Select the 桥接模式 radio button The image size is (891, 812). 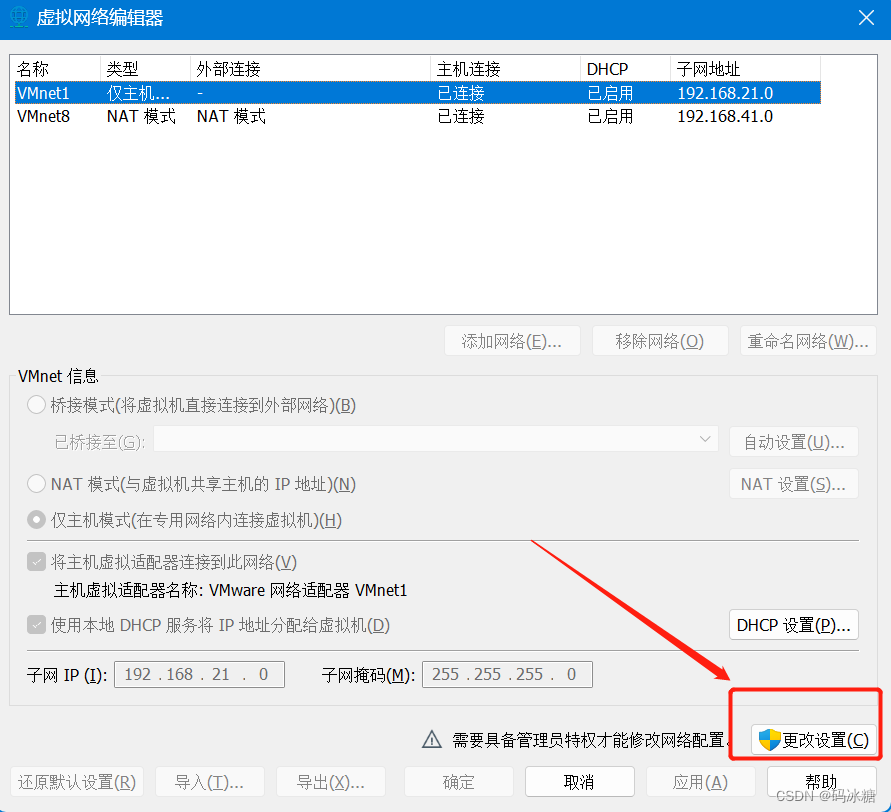pyautogui.click(x=36, y=405)
